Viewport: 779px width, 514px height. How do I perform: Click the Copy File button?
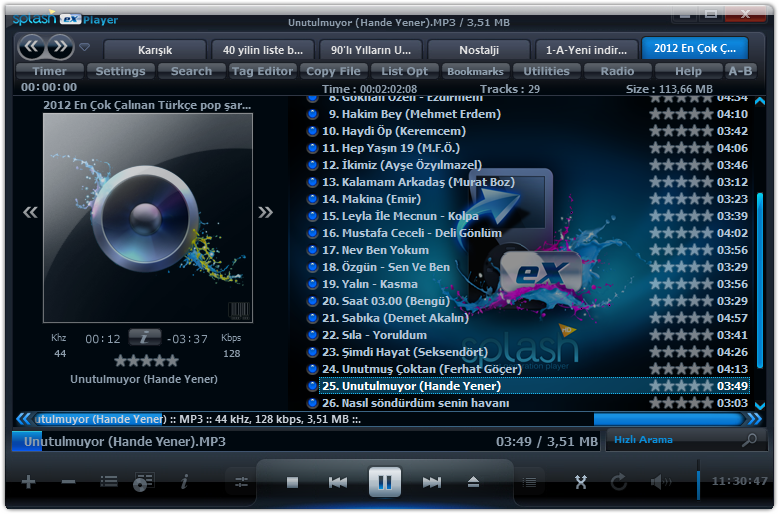[333, 71]
